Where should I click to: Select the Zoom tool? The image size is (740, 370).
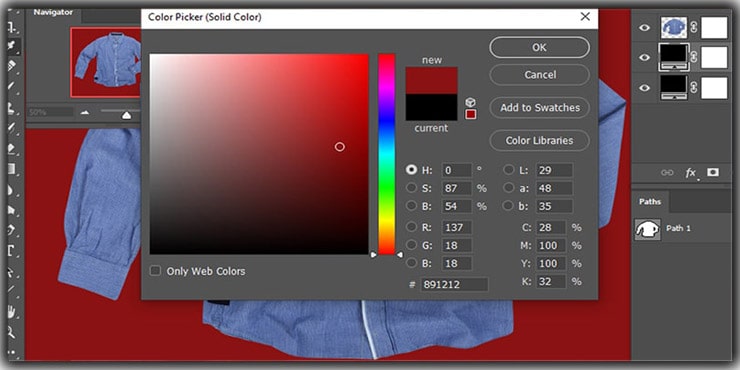tap(12, 333)
